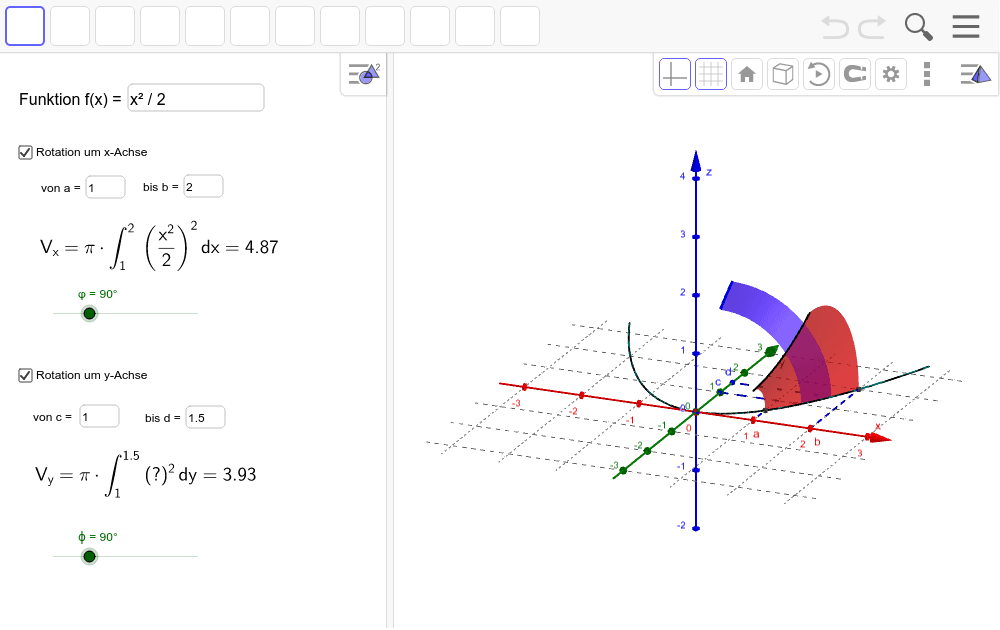This screenshot has width=1000, height=630.
Task: Click the 'von c' input field
Action: (99, 417)
